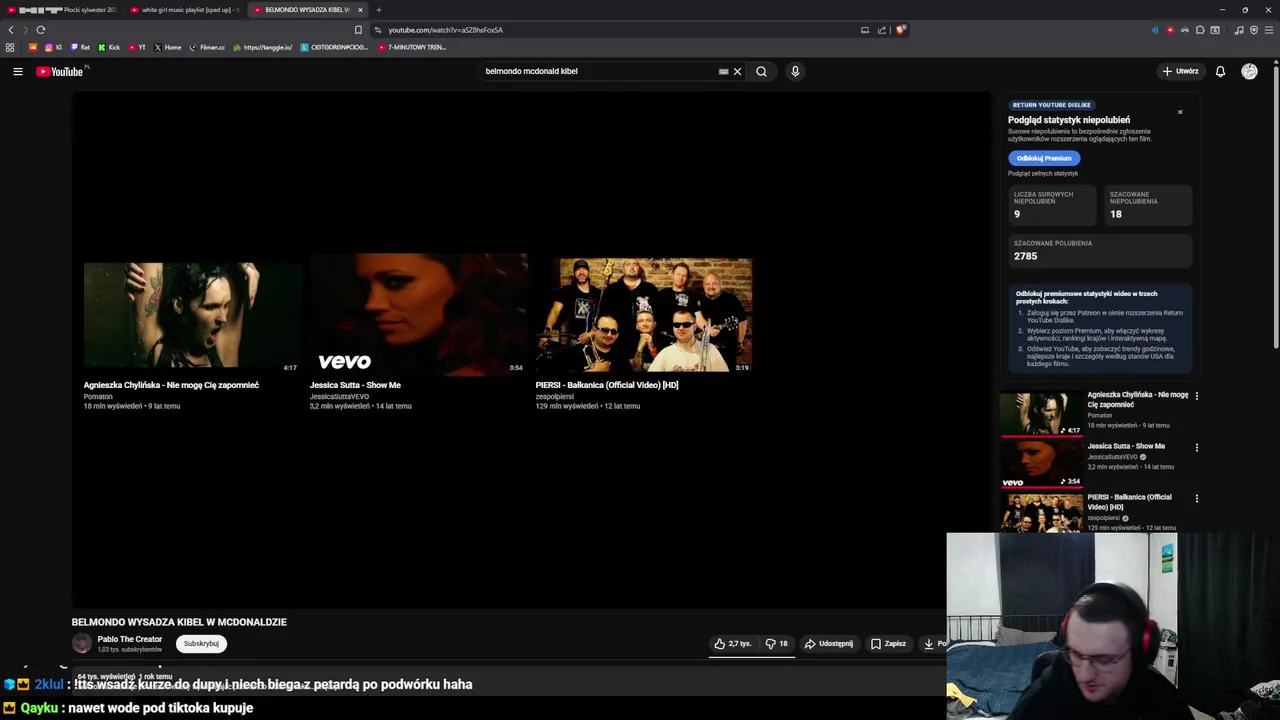Go back with the browser back arrow

click(11, 30)
